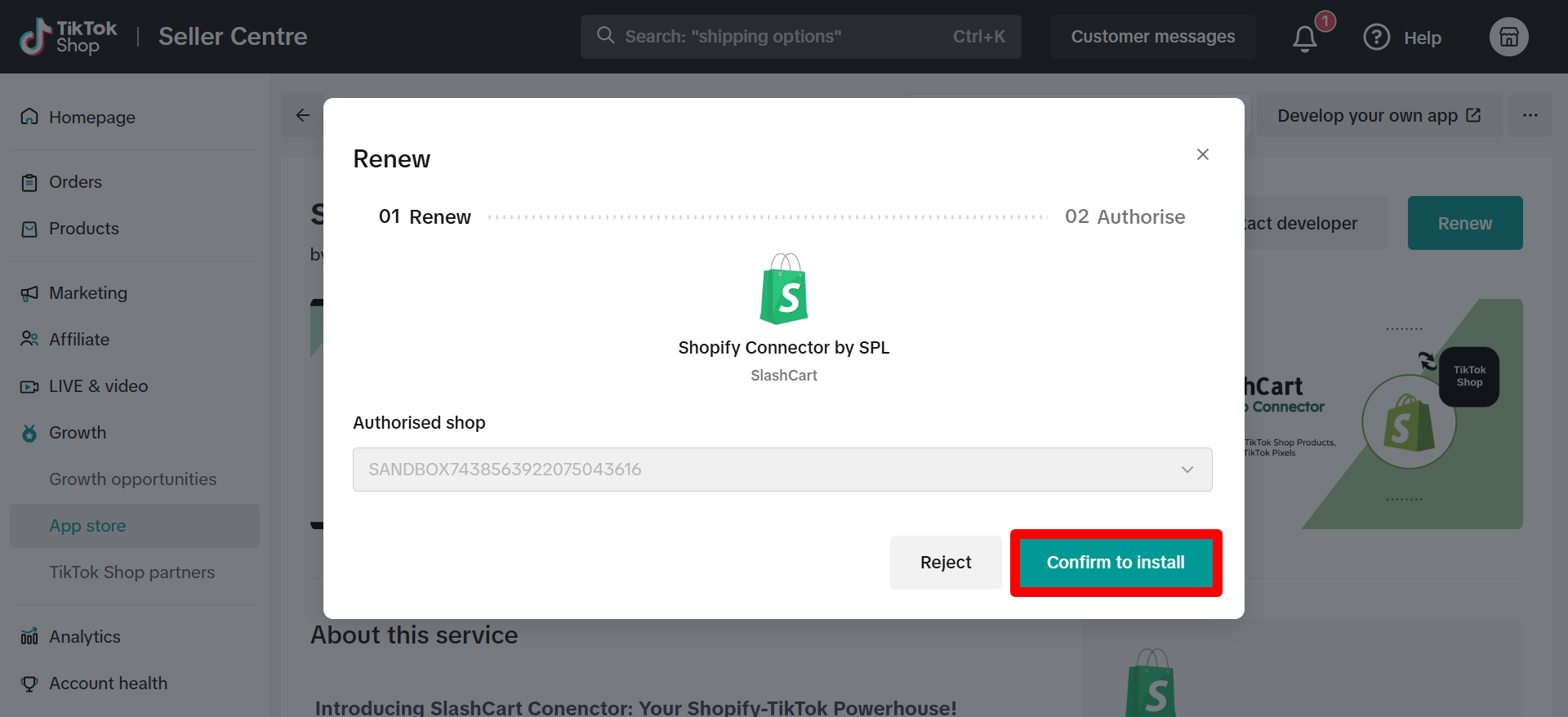Click the Shopify Connector app logo

tap(784, 288)
